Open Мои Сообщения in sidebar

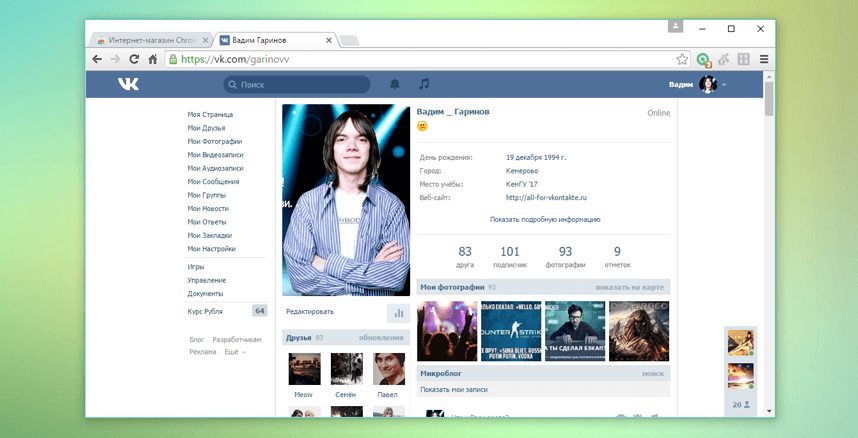[213, 182]
